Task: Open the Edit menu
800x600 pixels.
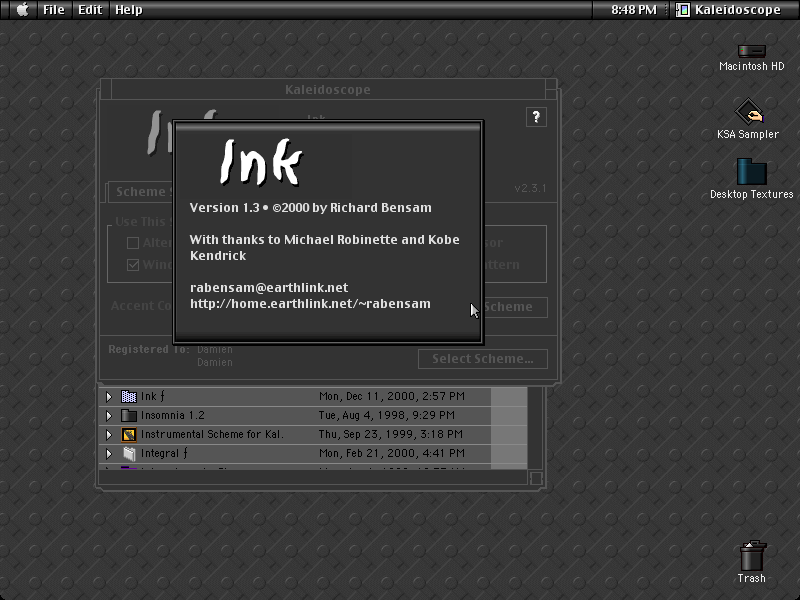Action: pyautogui.click(x=90, y=10)
